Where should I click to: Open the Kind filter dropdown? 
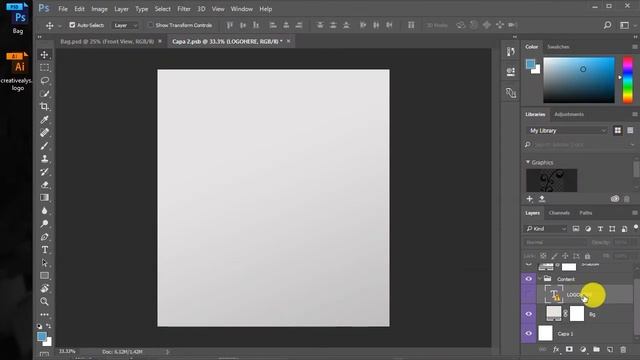pyautogui.click(x=546, y=229)
